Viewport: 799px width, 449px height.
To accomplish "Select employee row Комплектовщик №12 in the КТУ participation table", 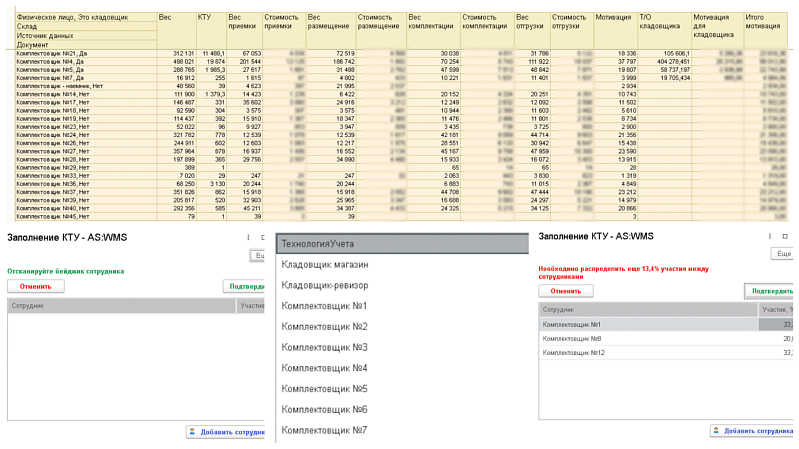I will pos(666,353).
